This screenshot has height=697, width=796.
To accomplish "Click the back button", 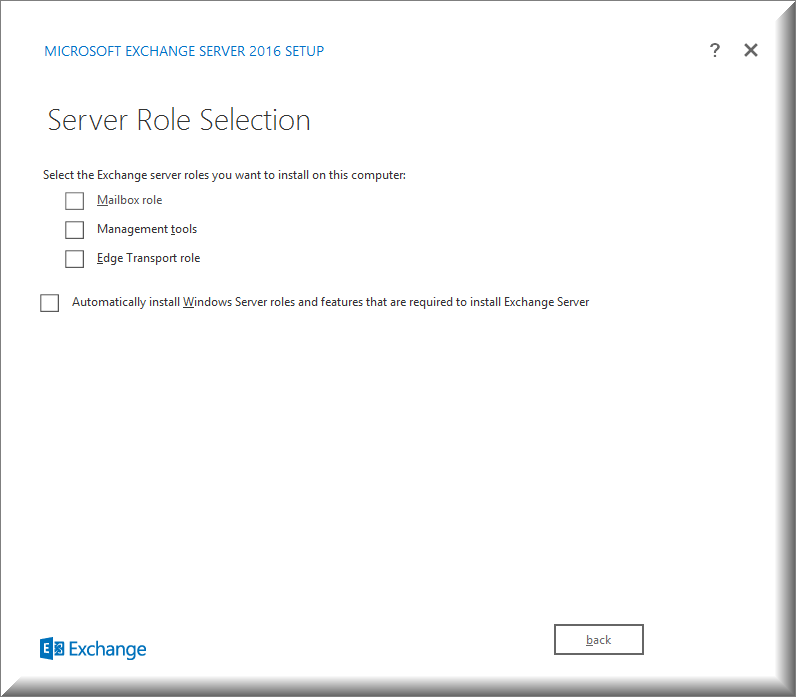I will coord(599,640).
